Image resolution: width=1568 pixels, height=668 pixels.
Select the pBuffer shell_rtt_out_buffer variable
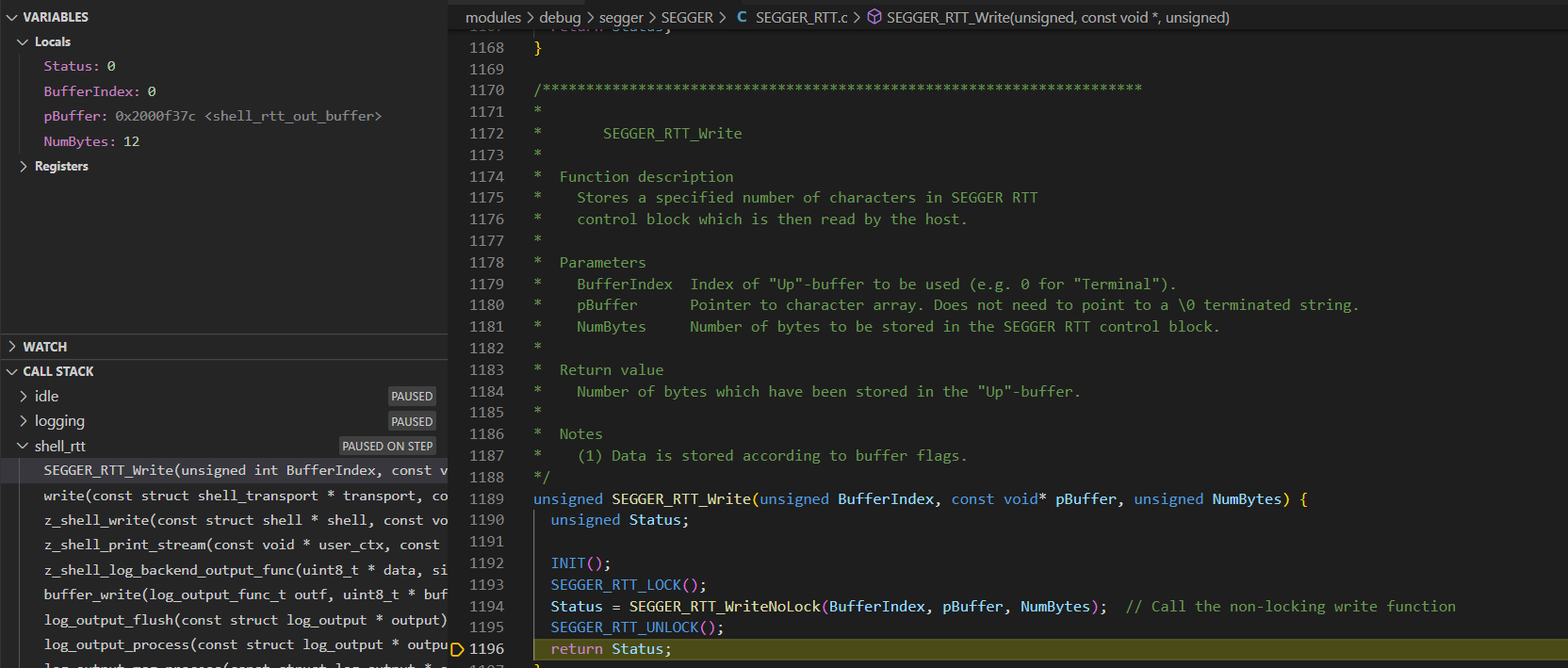tap(224, 116)
